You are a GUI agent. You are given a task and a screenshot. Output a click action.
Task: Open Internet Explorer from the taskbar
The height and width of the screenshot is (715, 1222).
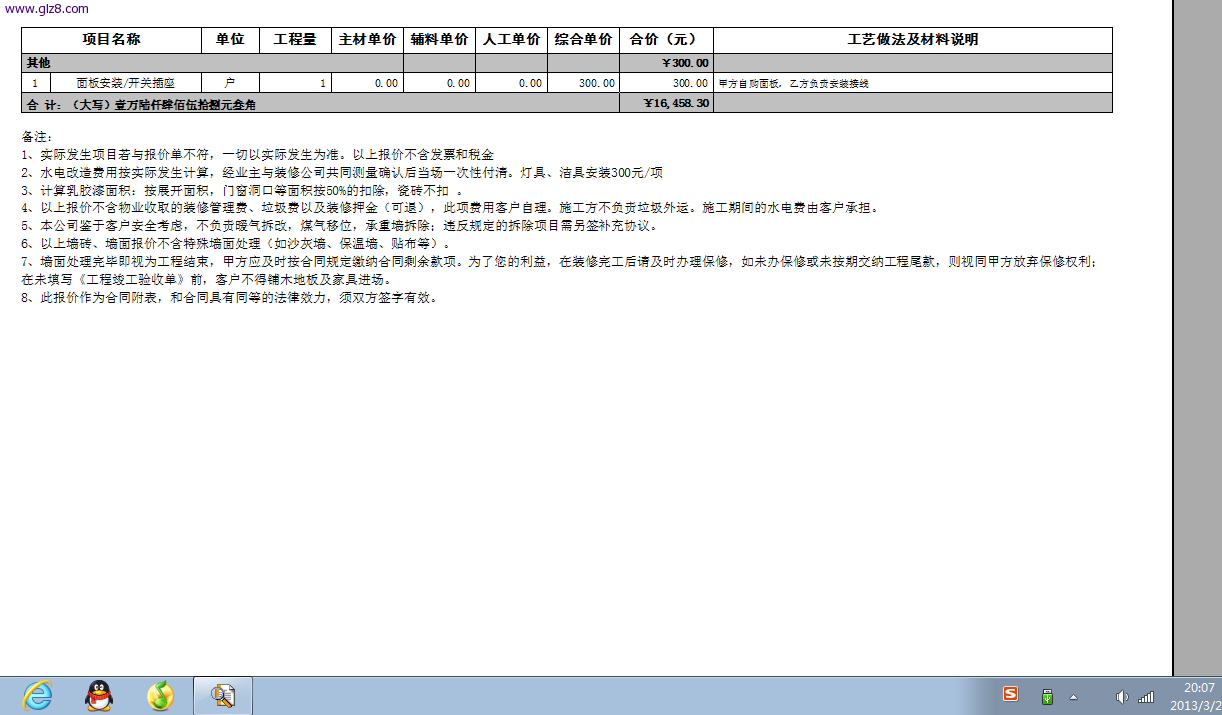[38, 696]
